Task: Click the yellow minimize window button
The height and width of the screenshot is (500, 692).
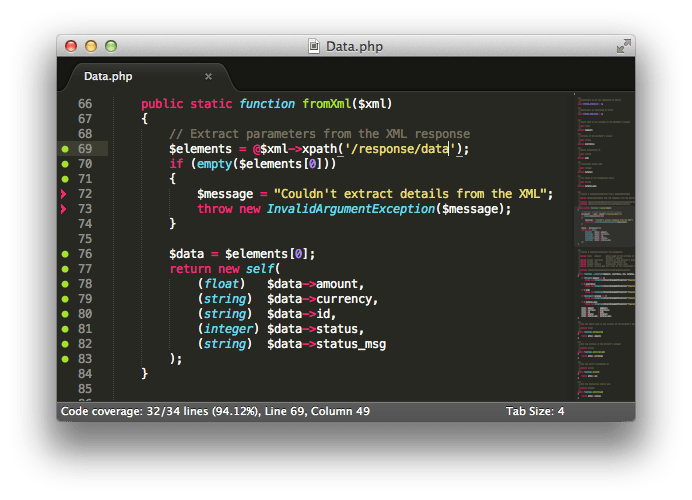Action: (x=91, y=46)
